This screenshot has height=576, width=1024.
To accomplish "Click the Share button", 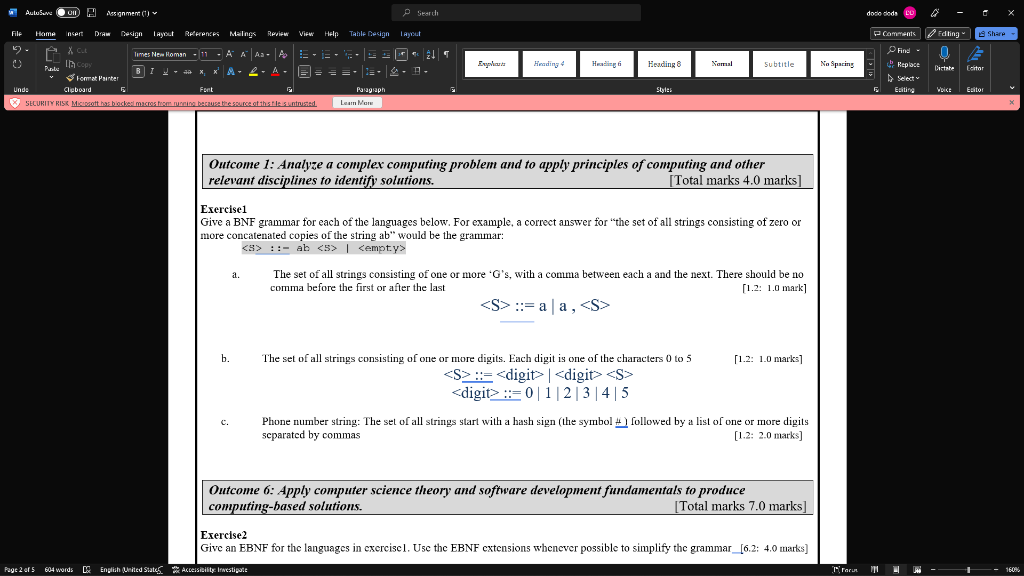I will 997,33.
